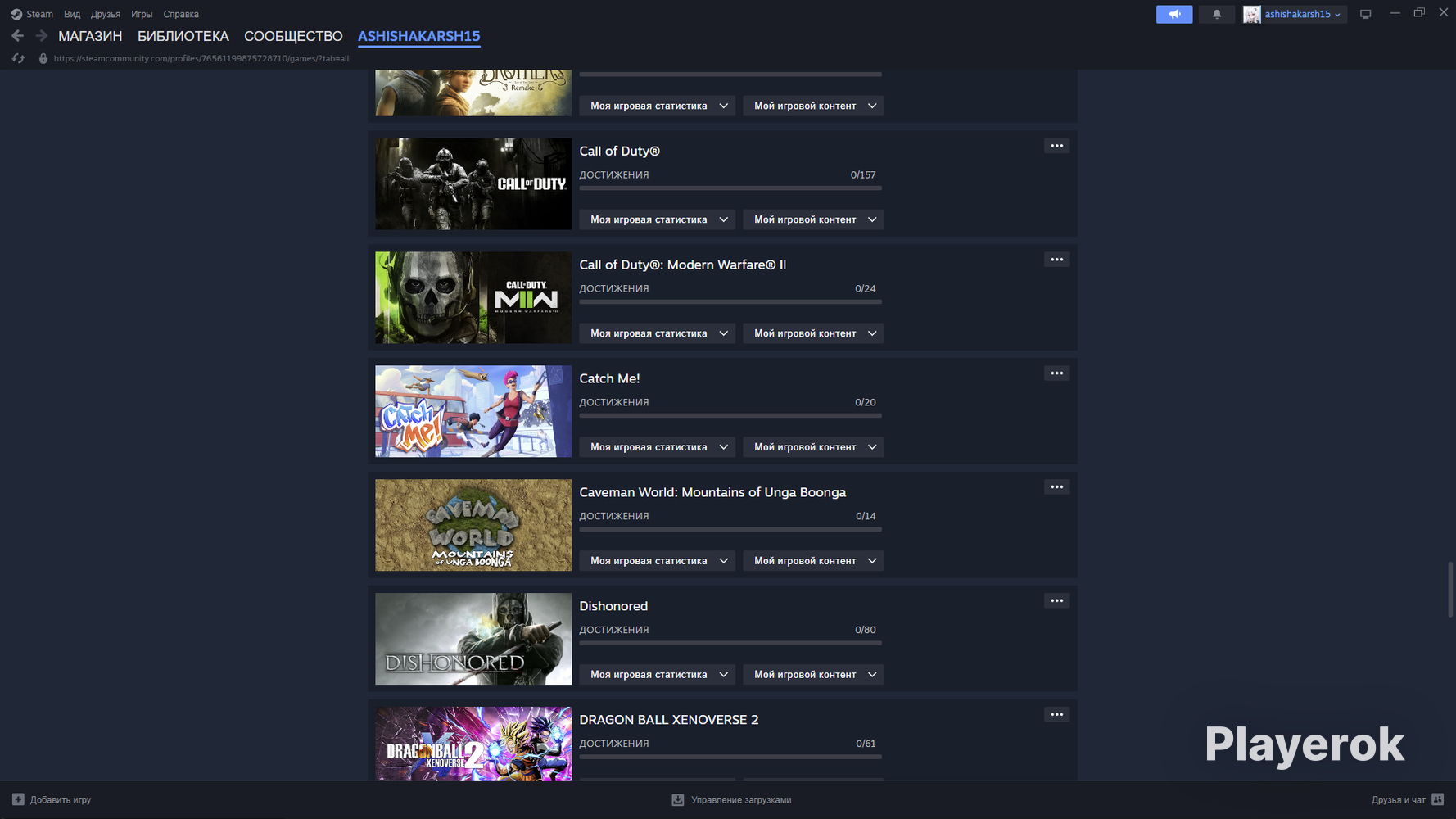The width and height of the screenshot is (1456, 819).
Task: Expand 'Мой игровой контент' for Modern Warfare II
Action: [813, 333]
